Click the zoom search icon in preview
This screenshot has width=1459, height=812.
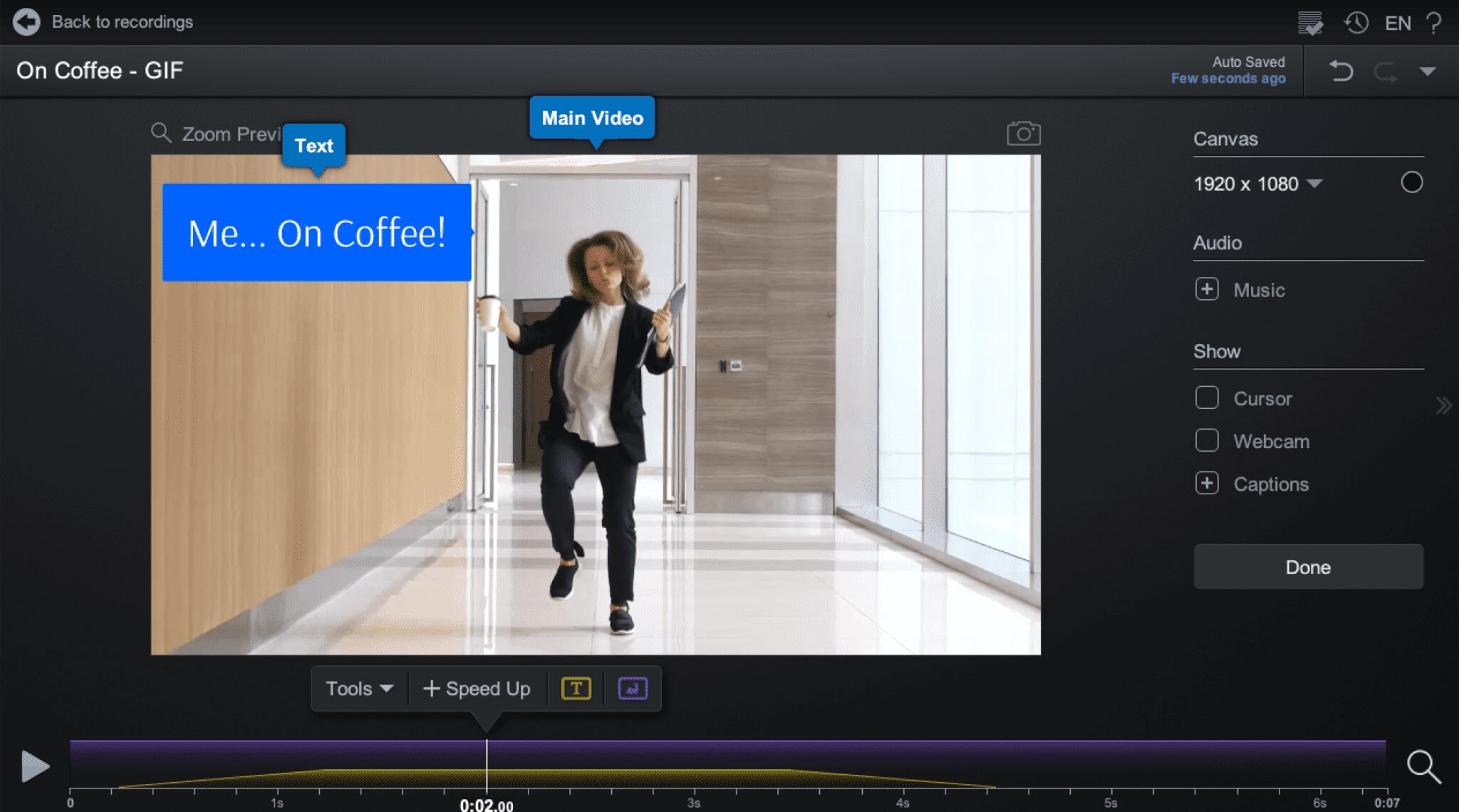(162, 132)
